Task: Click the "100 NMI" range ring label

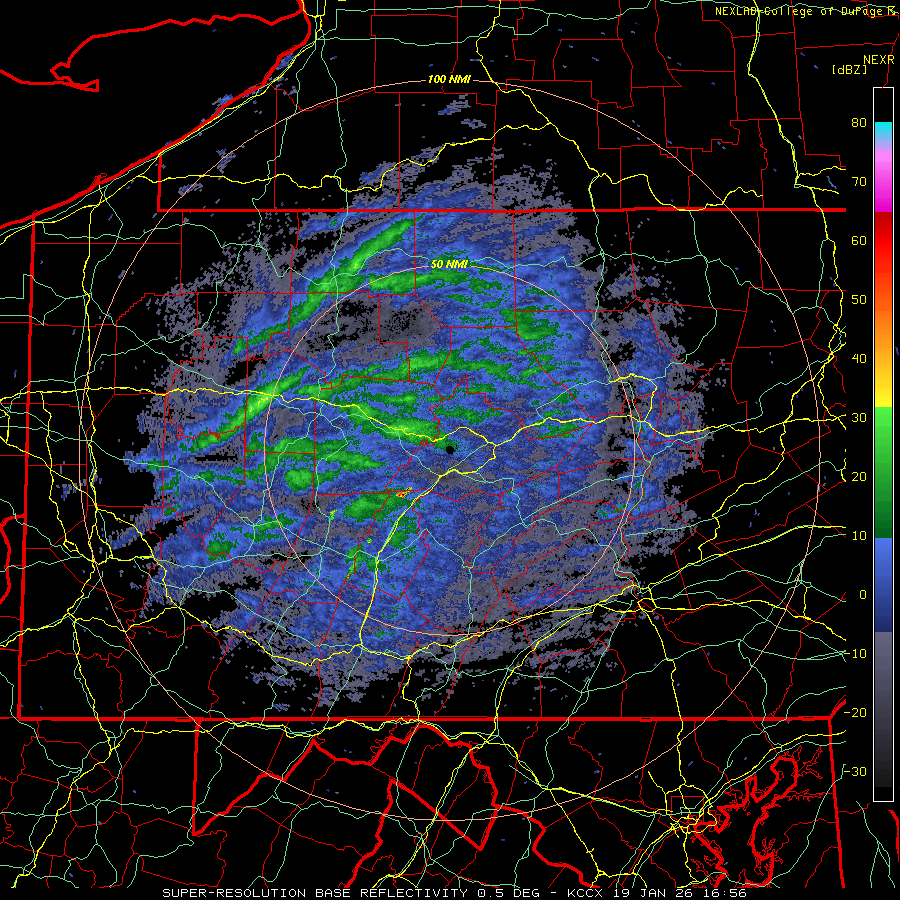Action: click(x=449, y=79)
